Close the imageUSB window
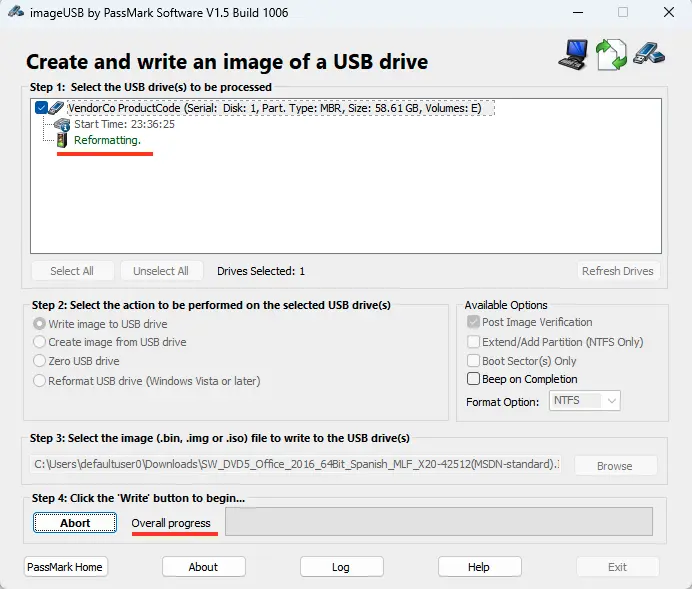692x589 pixels. pyautogui.click(x=669, y=12)
